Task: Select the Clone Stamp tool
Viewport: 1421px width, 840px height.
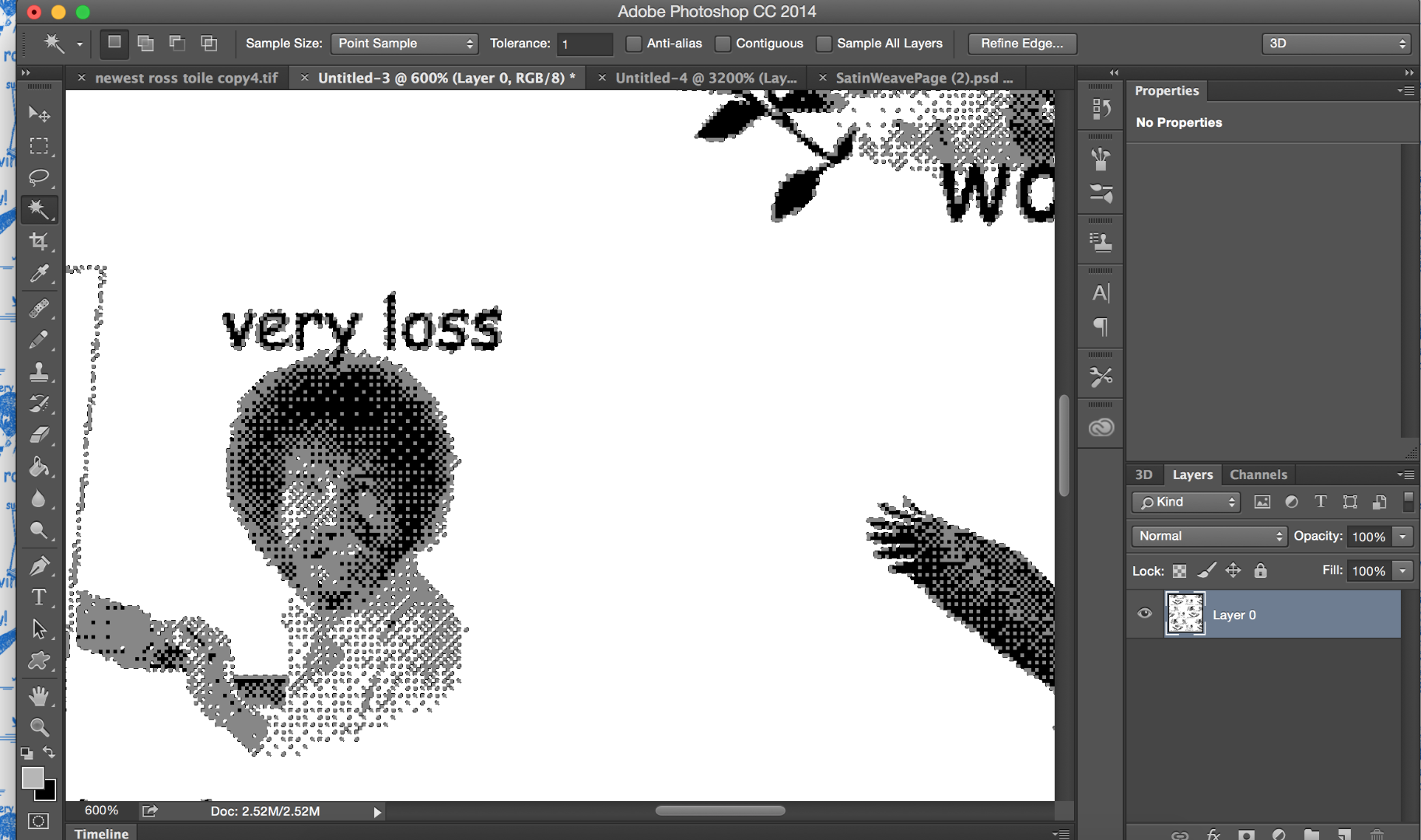Action: tap(39, 372)
